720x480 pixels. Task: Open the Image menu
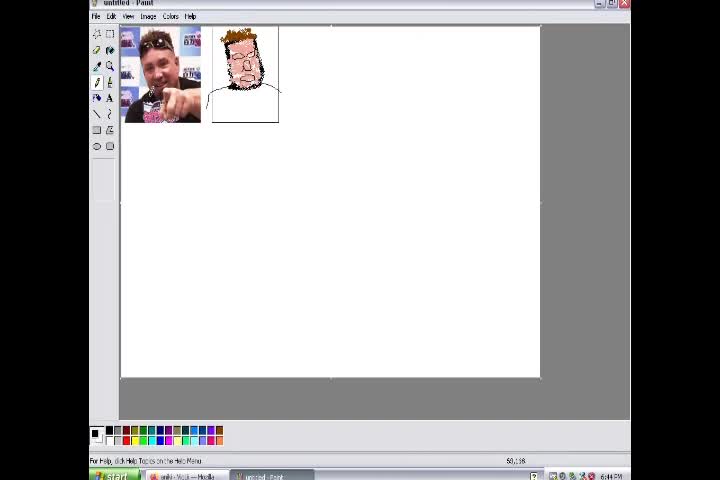pyautogui.click(x=148, y=17)
